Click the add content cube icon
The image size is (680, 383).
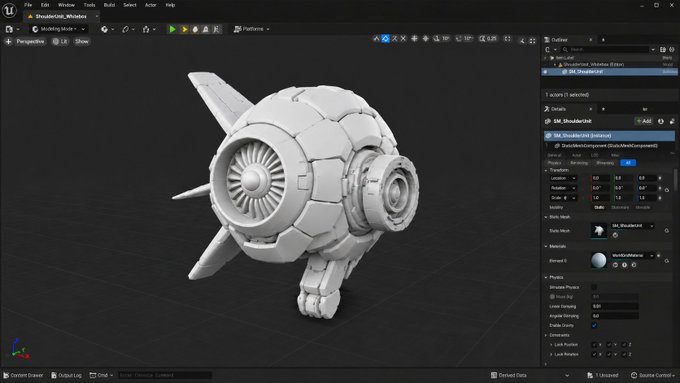(x=104, y=29)
